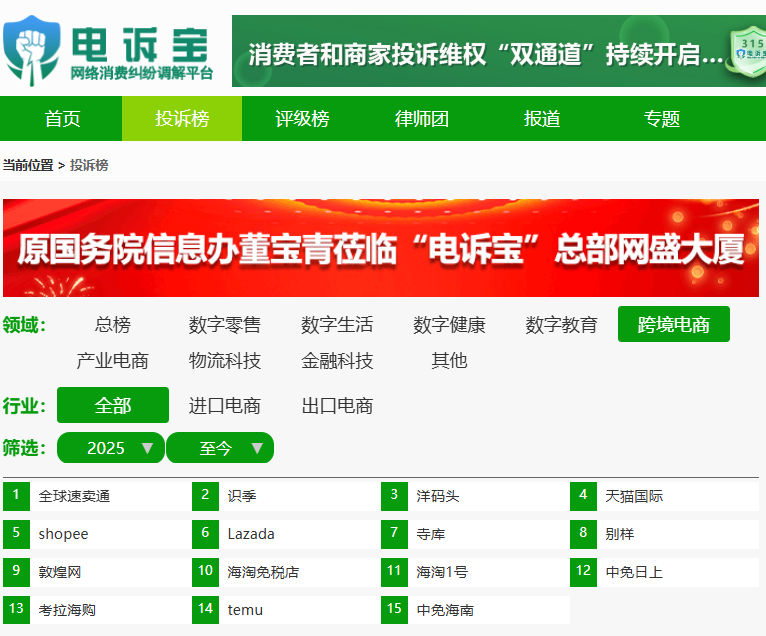Click the 电诉宝 shield logo
This screenshot has height=636, width=766.
(32, 51)
